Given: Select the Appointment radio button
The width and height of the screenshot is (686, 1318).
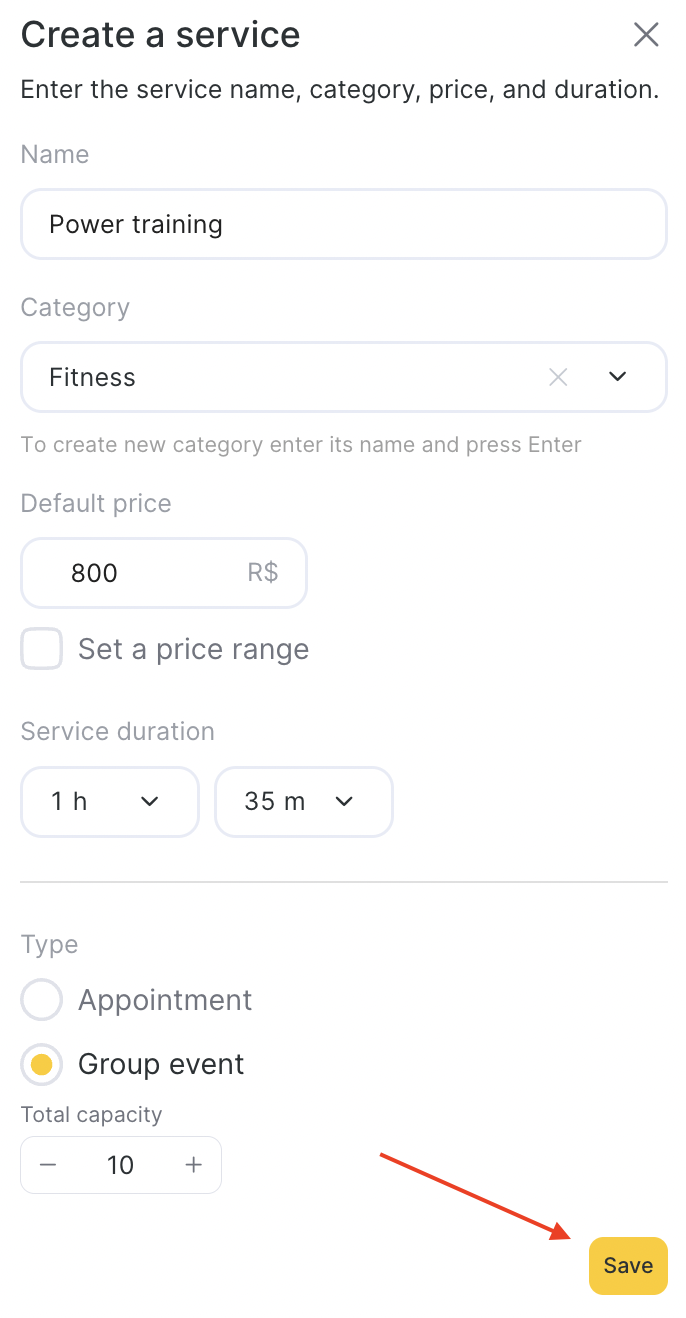Looking at the screenshot, I should [x=42, y=1000].
